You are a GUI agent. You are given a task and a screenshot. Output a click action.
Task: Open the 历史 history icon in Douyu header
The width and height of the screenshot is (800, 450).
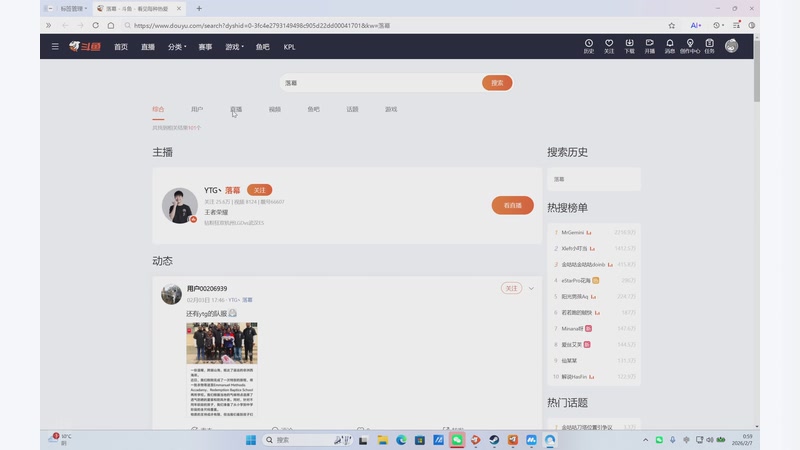(x=589, y=46)
